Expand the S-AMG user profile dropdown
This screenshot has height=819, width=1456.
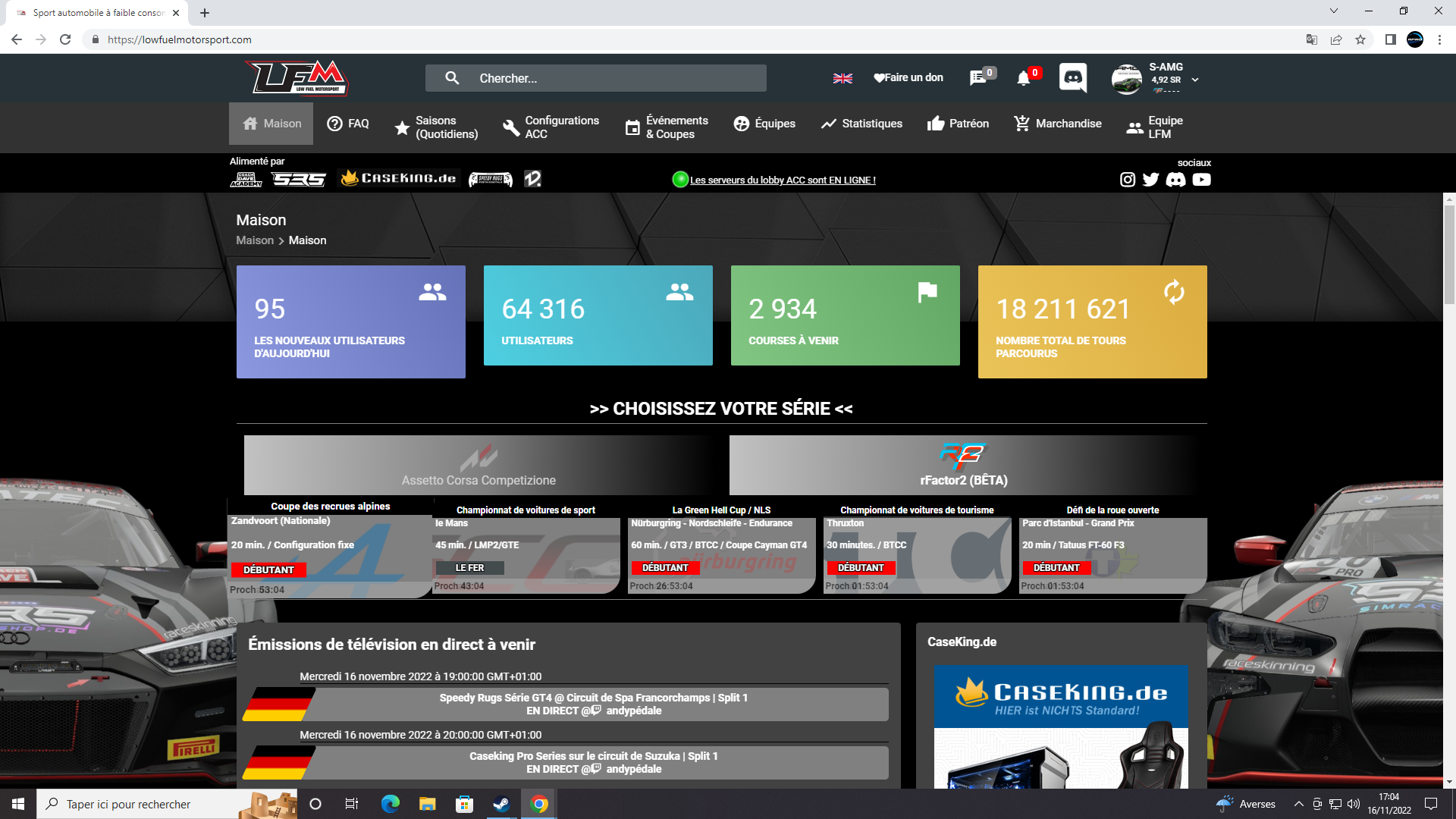click(1195, 80)
